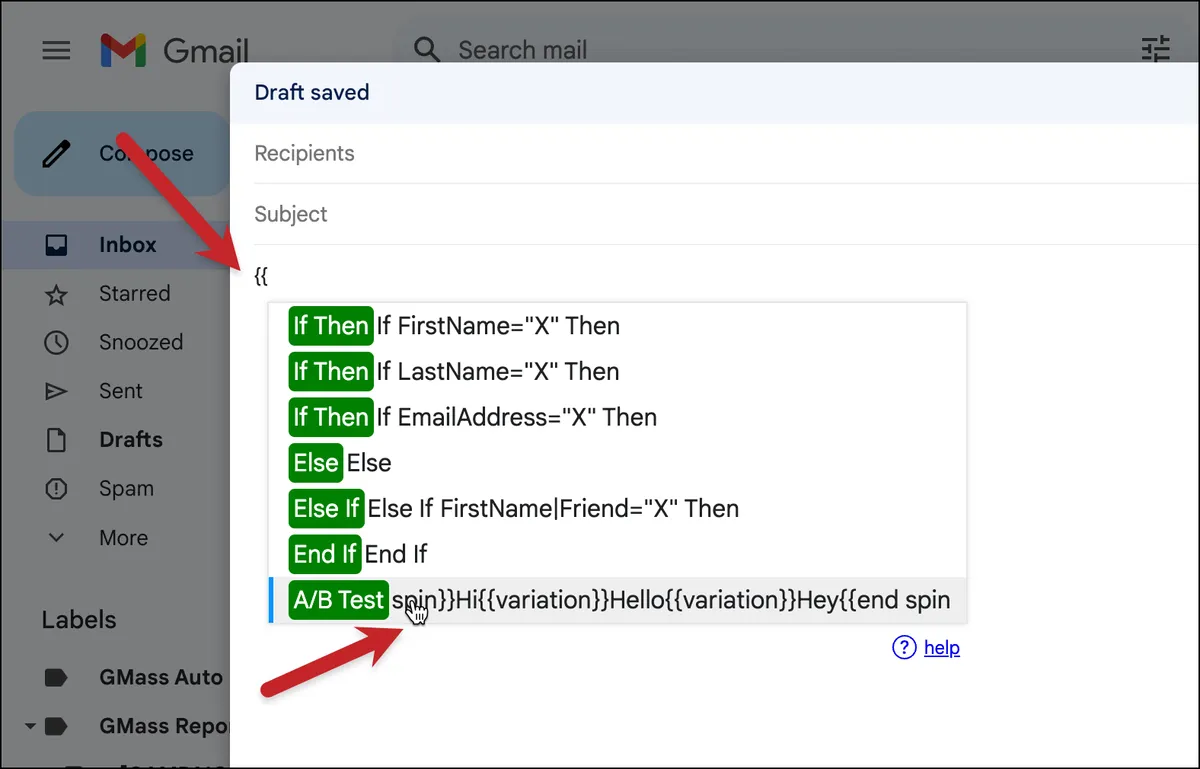Collapse the GMass Reports label triangle
Image resolution: width=1200 pixels, height=769 pixels.
pos(29,726)
